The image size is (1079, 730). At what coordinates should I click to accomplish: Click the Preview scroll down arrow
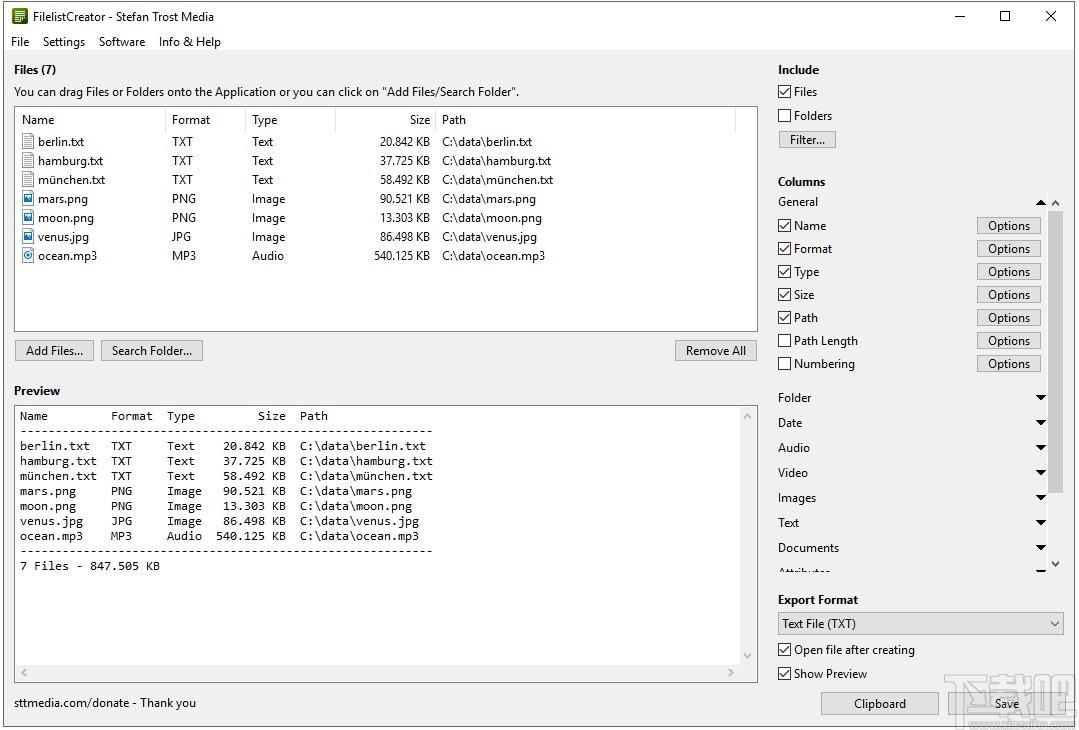[x=748, y=656]
